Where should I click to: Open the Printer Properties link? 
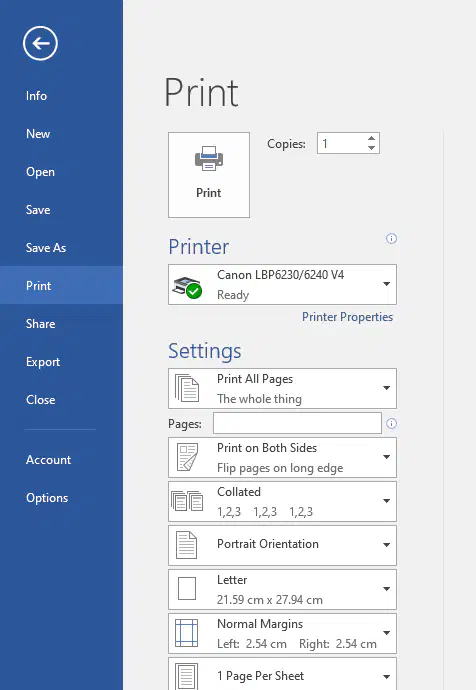click(347, 317)
